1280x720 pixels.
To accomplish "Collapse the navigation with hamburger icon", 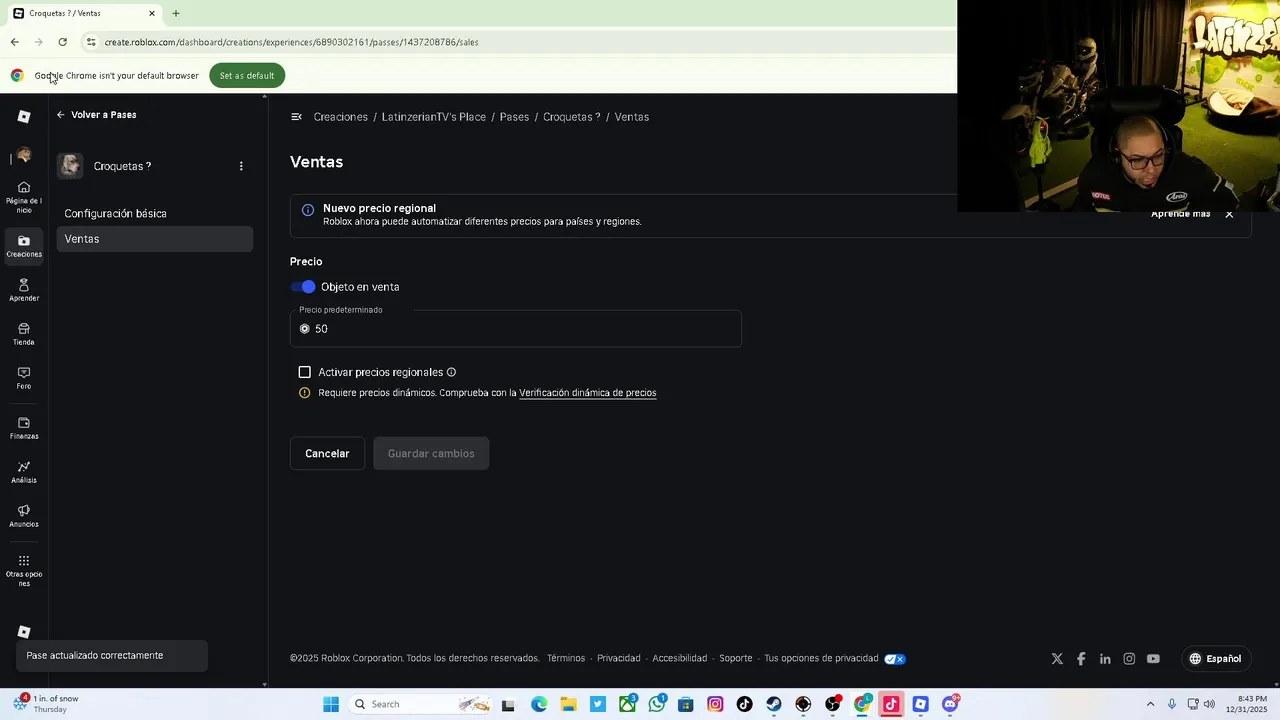I will (x=296, y=117).
